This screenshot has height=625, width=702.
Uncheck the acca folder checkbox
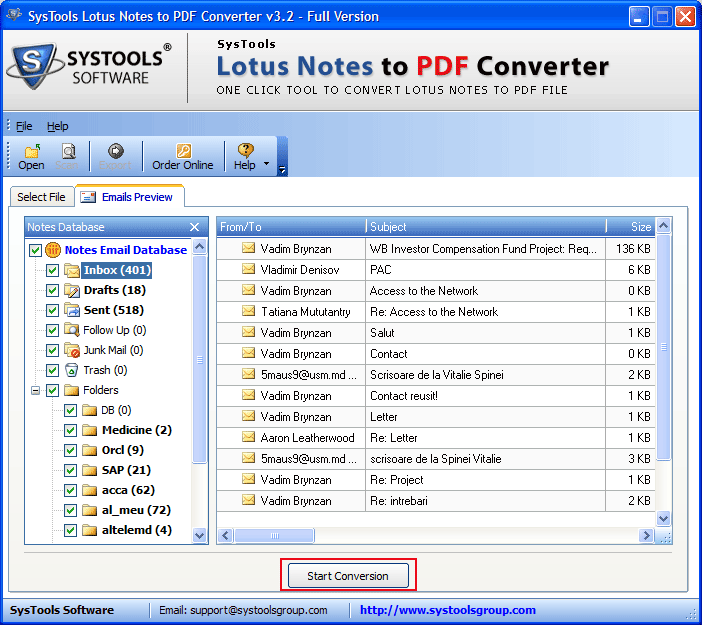point(70,490)
